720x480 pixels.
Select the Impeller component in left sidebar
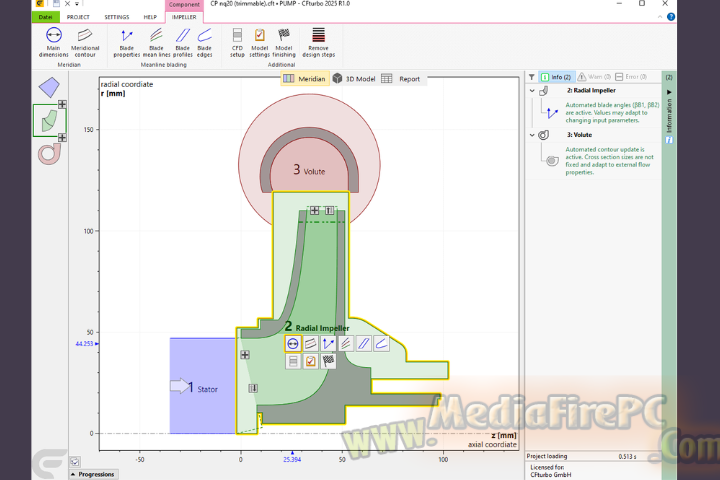coord(49,120)
